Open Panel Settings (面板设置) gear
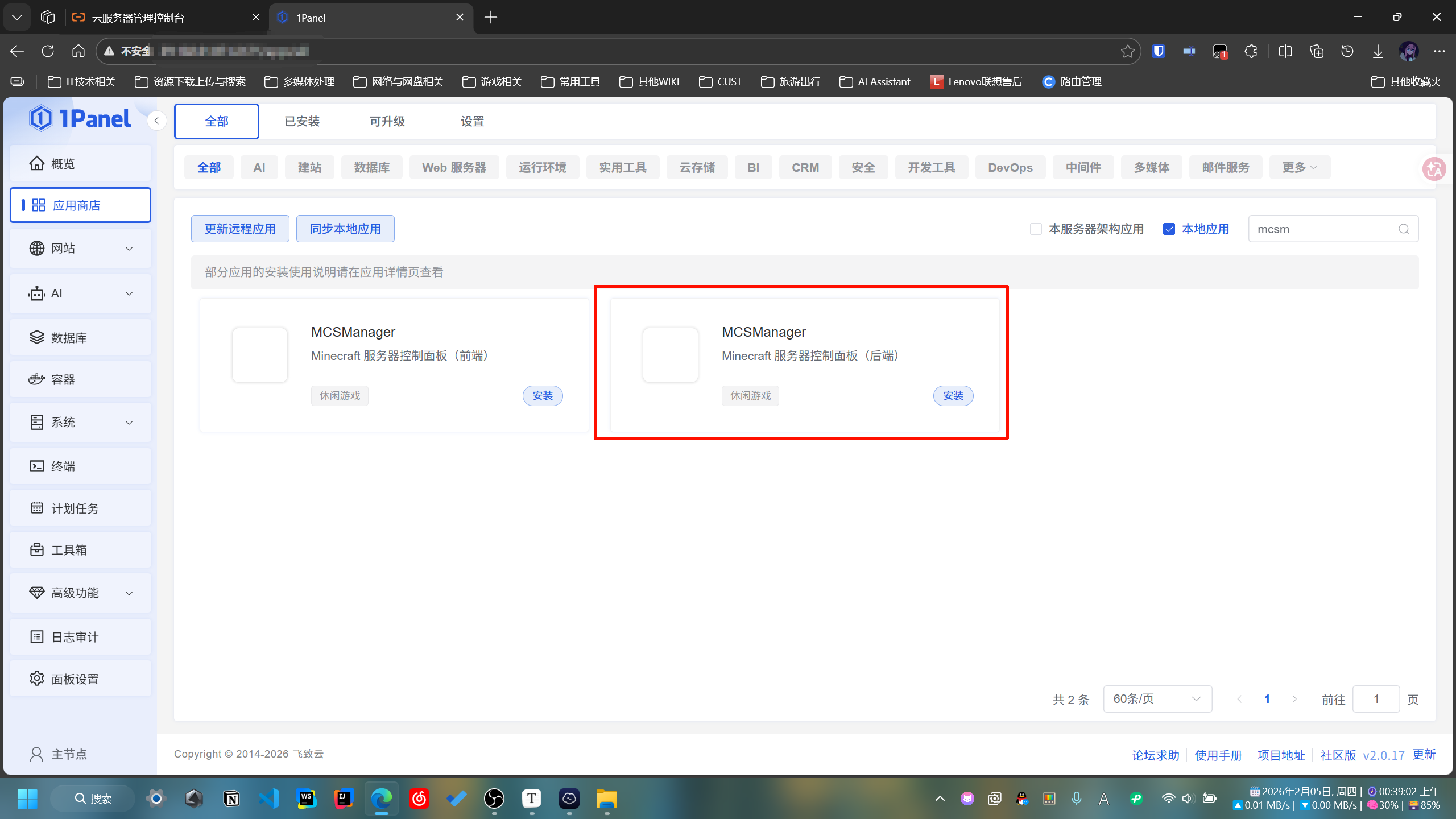The height and width of the screenshot is (819, 1456). [x=37, y=679]
